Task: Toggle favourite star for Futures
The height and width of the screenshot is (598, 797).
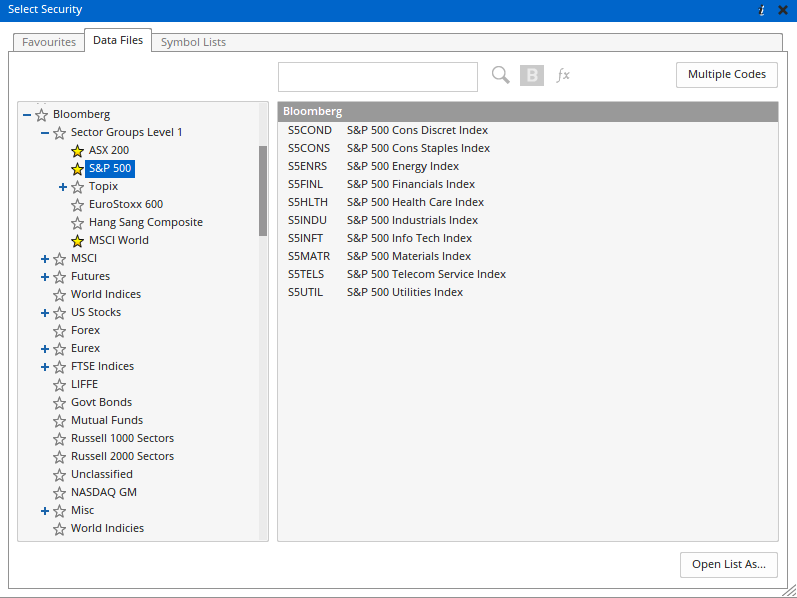Action: pyautogui.click(x=59, y=277)
